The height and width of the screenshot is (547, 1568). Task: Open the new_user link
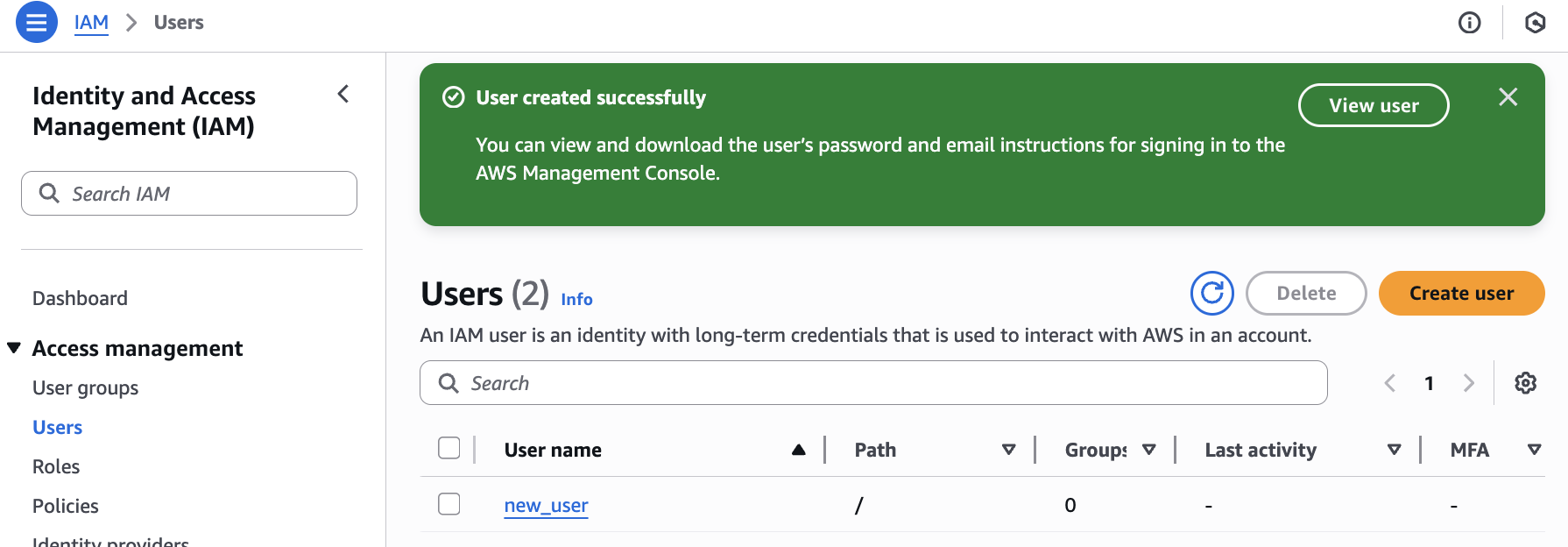pyautogui.click(x=546, y=505)
